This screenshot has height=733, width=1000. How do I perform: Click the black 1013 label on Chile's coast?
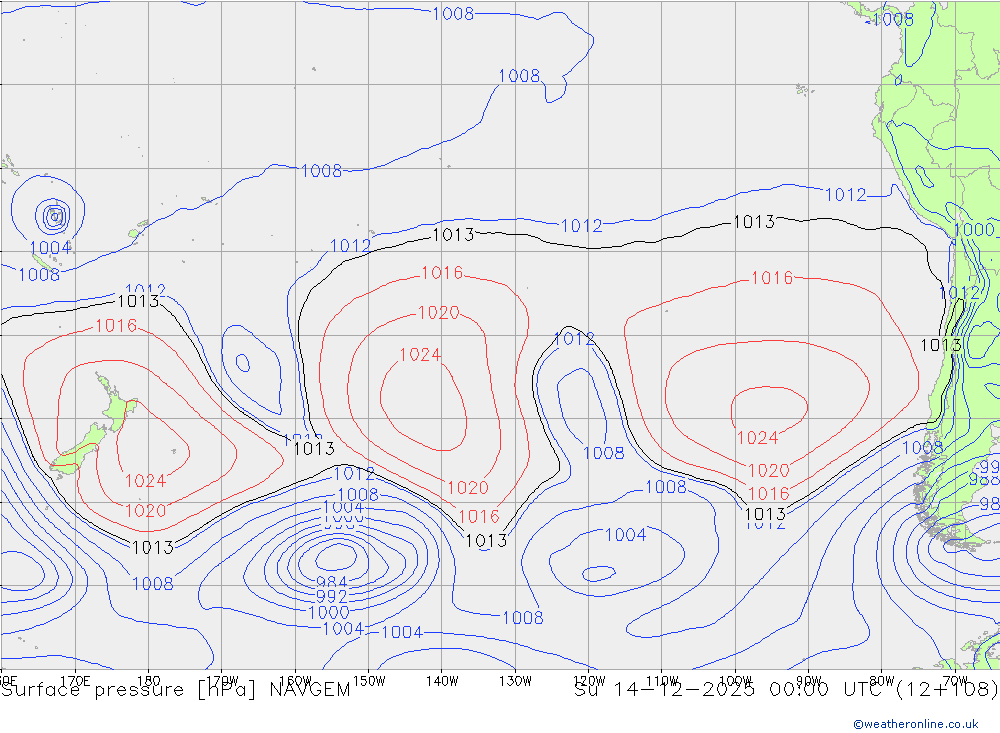[940, 345]
